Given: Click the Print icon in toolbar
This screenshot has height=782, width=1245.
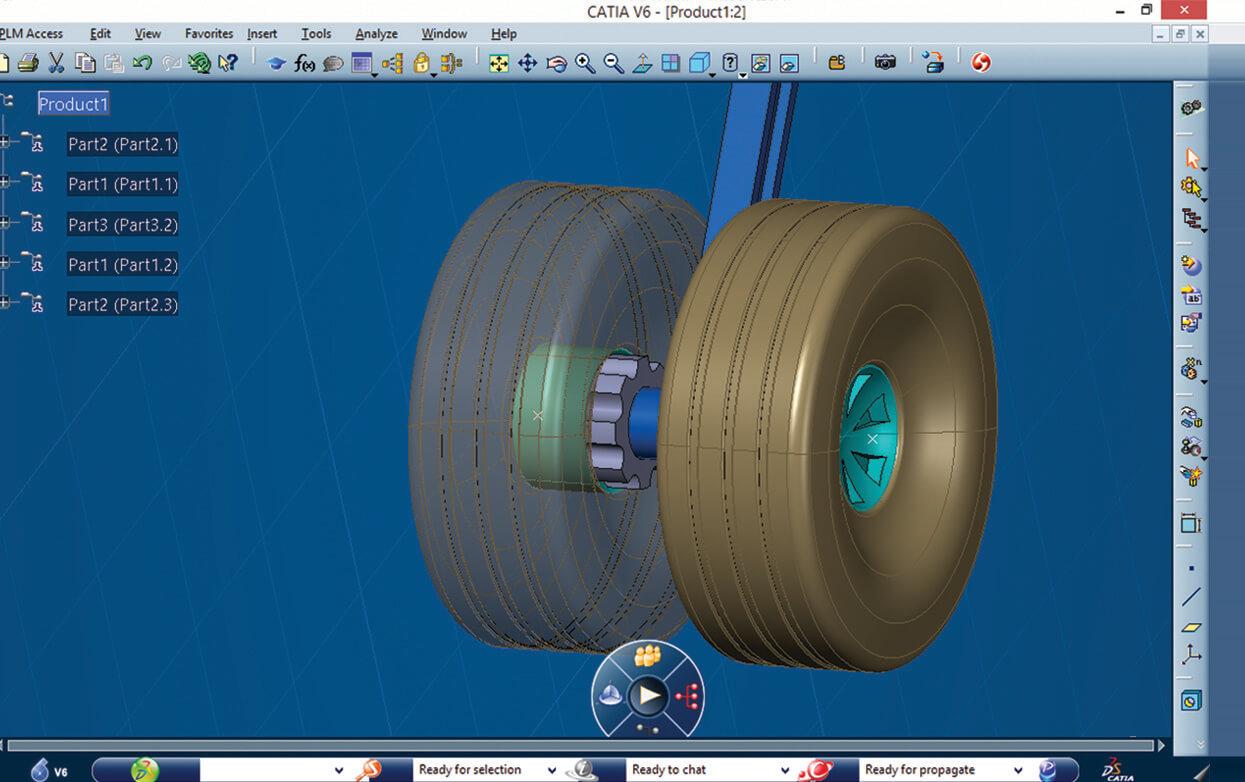Looking at the screenshot, I should tap(28, 63).
